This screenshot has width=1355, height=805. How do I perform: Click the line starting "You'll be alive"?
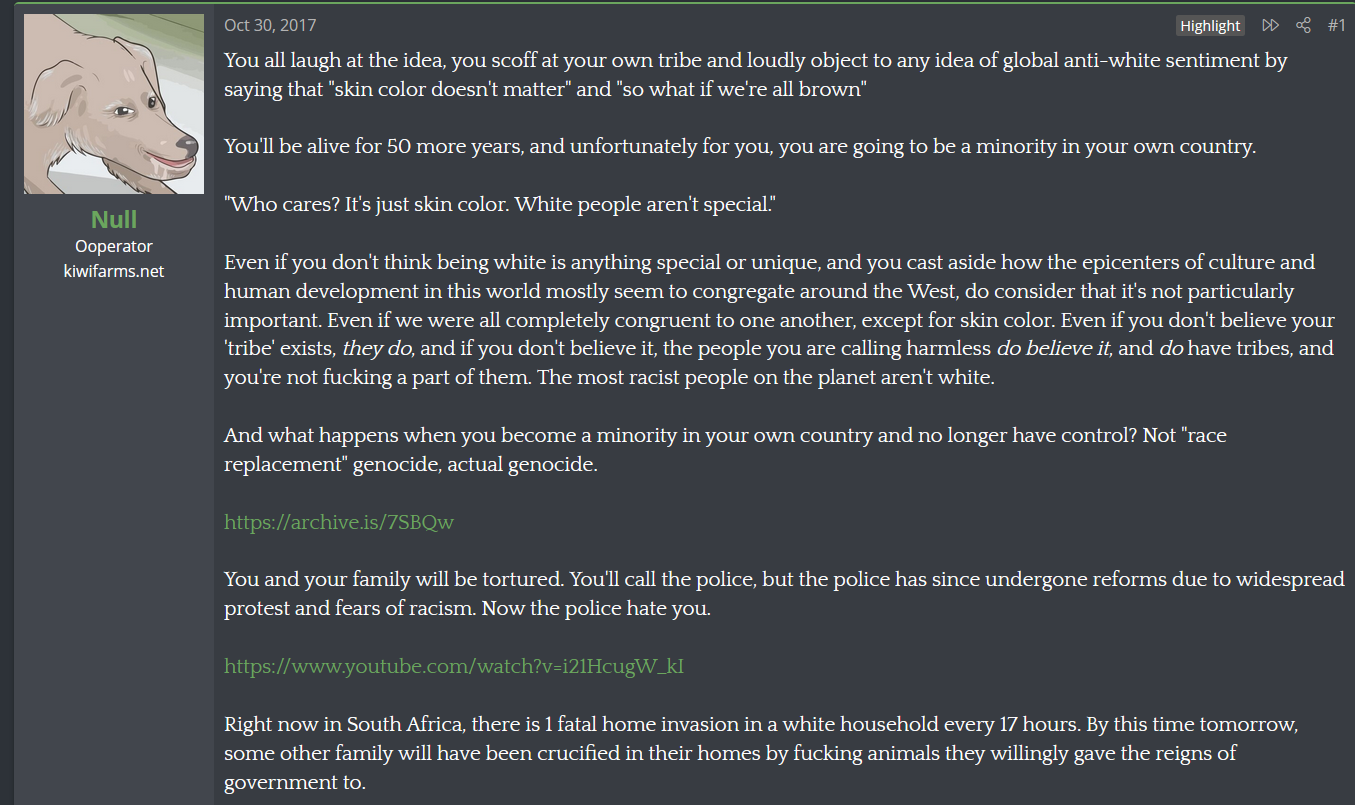click(739, 147)
